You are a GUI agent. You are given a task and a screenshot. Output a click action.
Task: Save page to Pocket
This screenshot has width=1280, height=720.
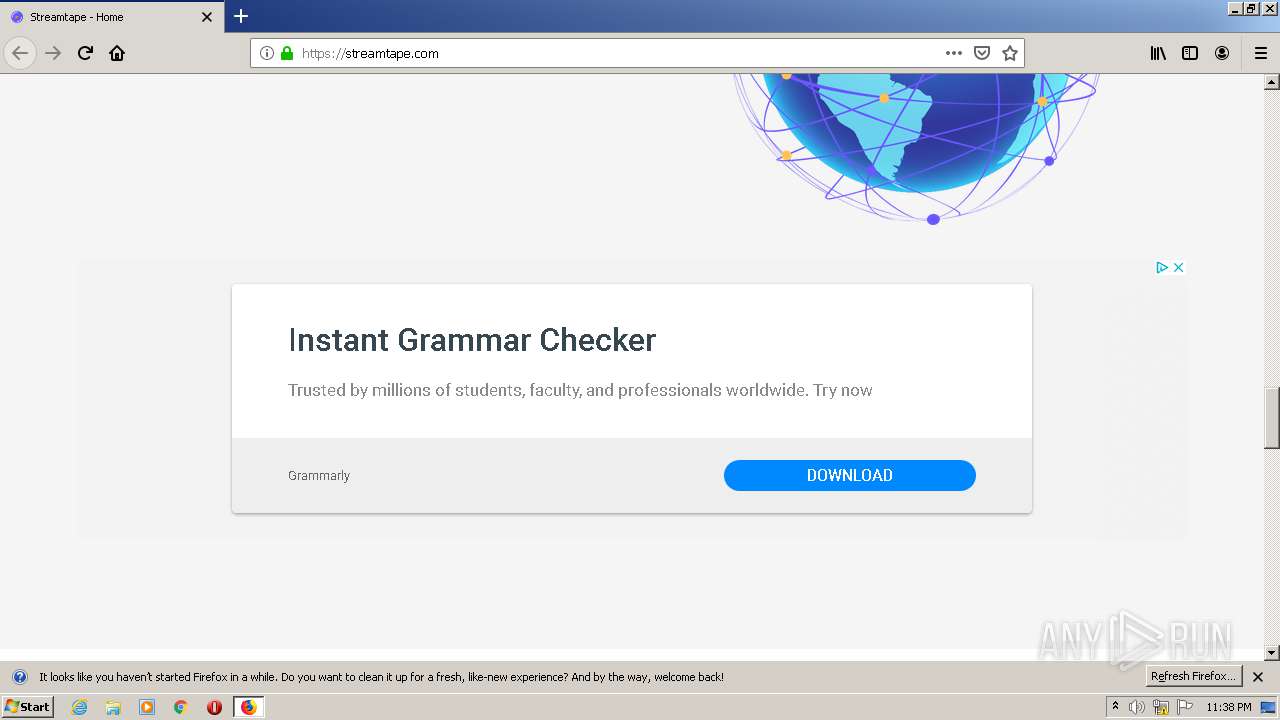point(982,53)
